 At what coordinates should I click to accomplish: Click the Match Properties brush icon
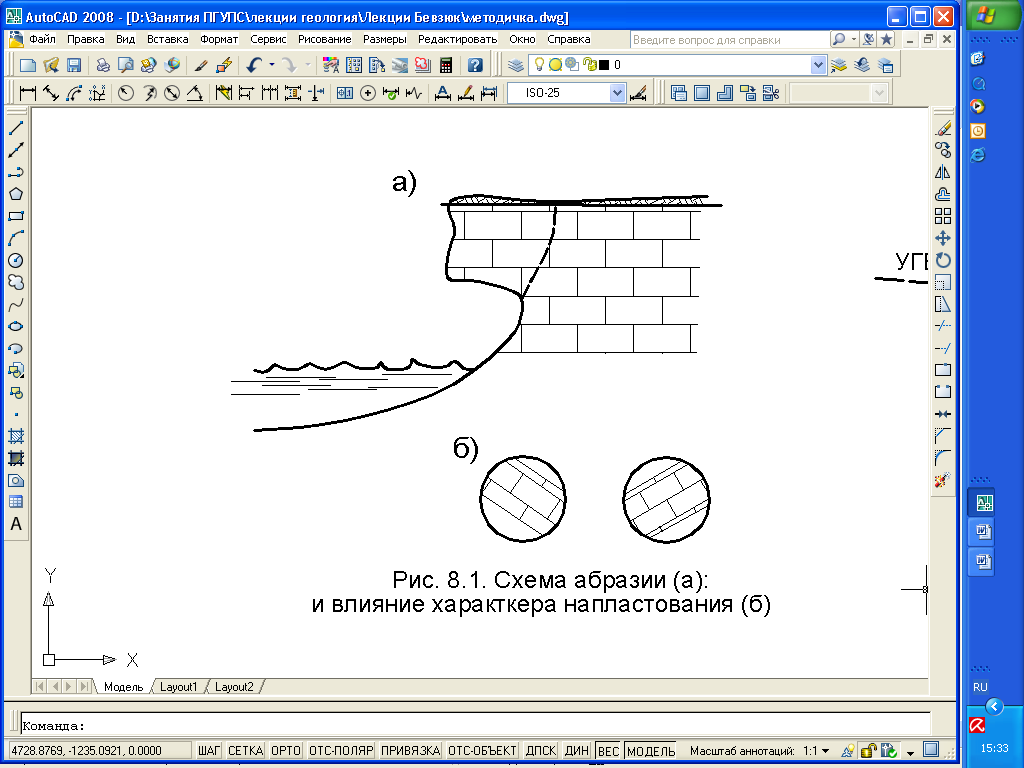click(x=201, y=65)
